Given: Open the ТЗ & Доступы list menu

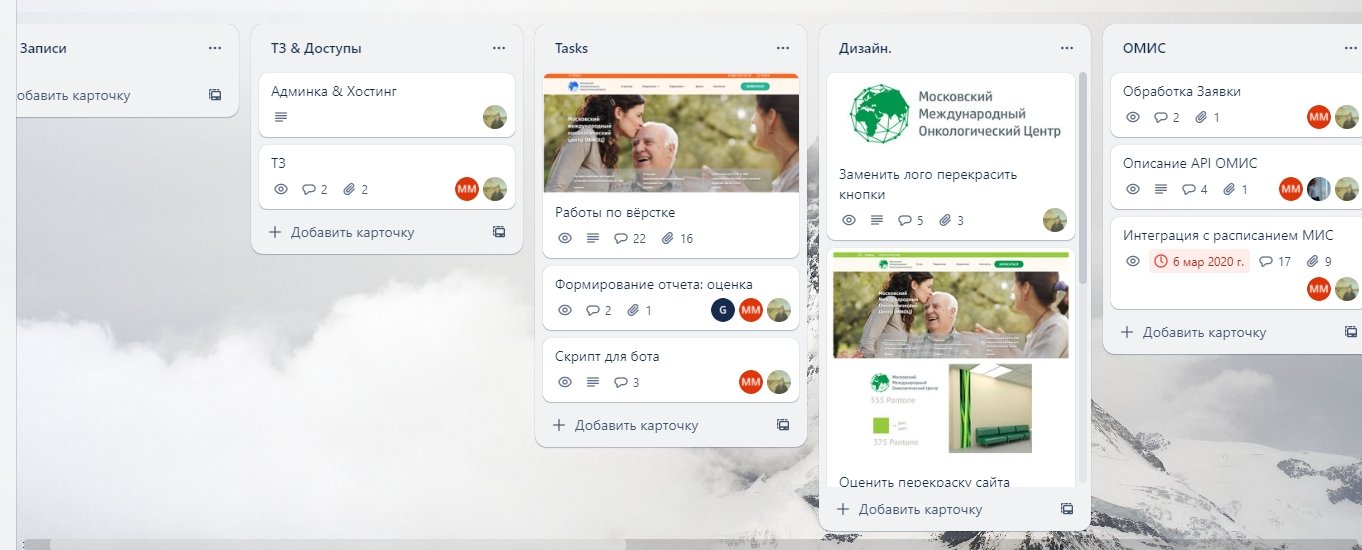Looking at the screenshot, I should [x=499, y=48].
